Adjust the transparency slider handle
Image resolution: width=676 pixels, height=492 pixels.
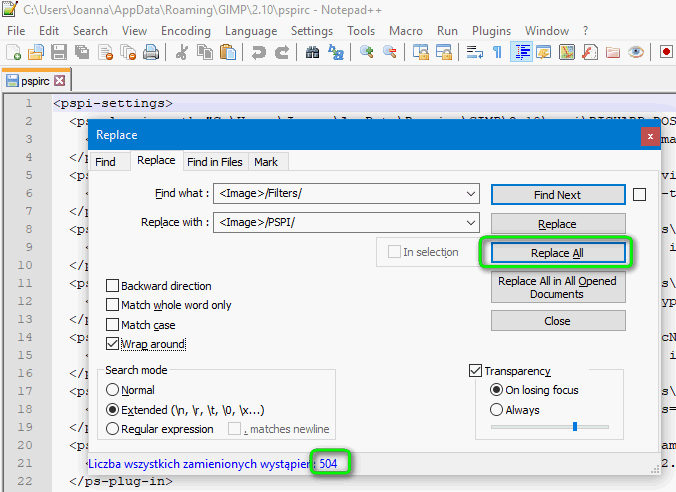coord(575,426)
